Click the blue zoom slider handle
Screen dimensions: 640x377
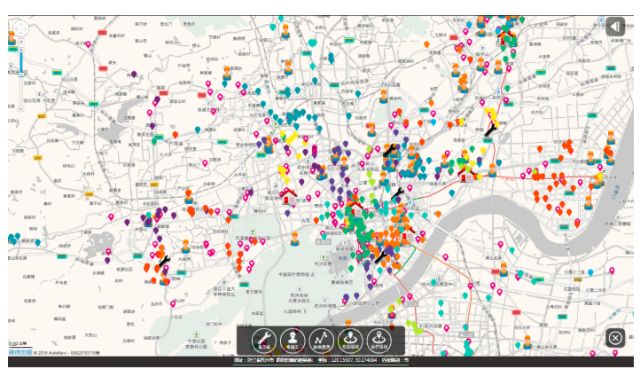tap(22, 74)
